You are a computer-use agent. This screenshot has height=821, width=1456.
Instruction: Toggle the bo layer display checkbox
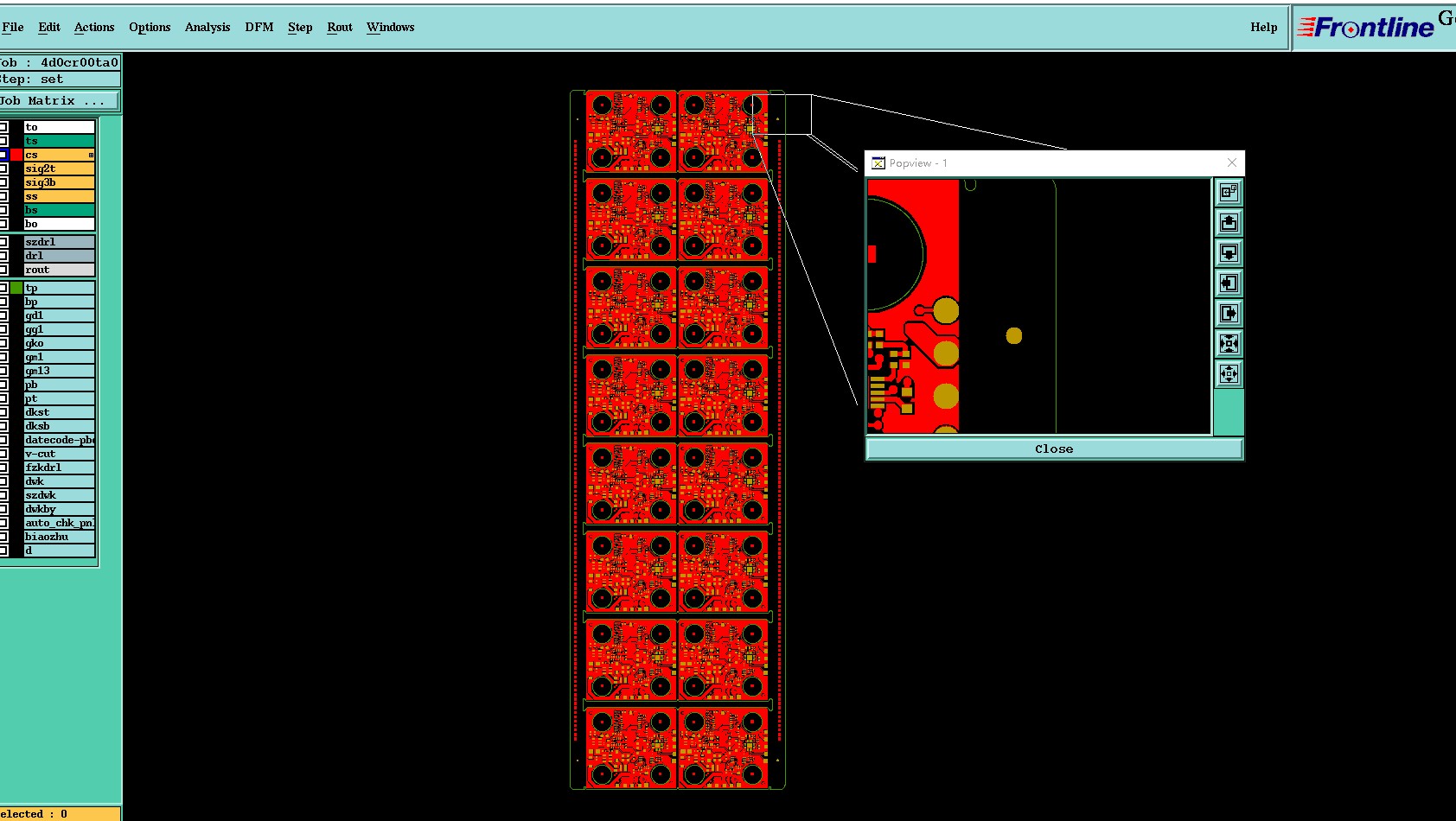pos(3,224)
